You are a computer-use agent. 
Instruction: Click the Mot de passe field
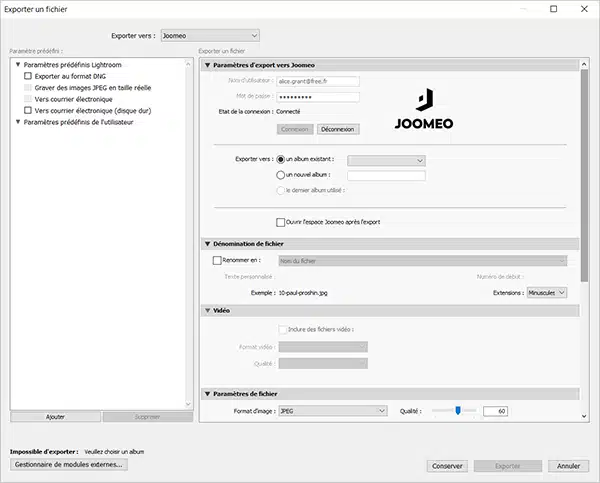click(318, 97)
